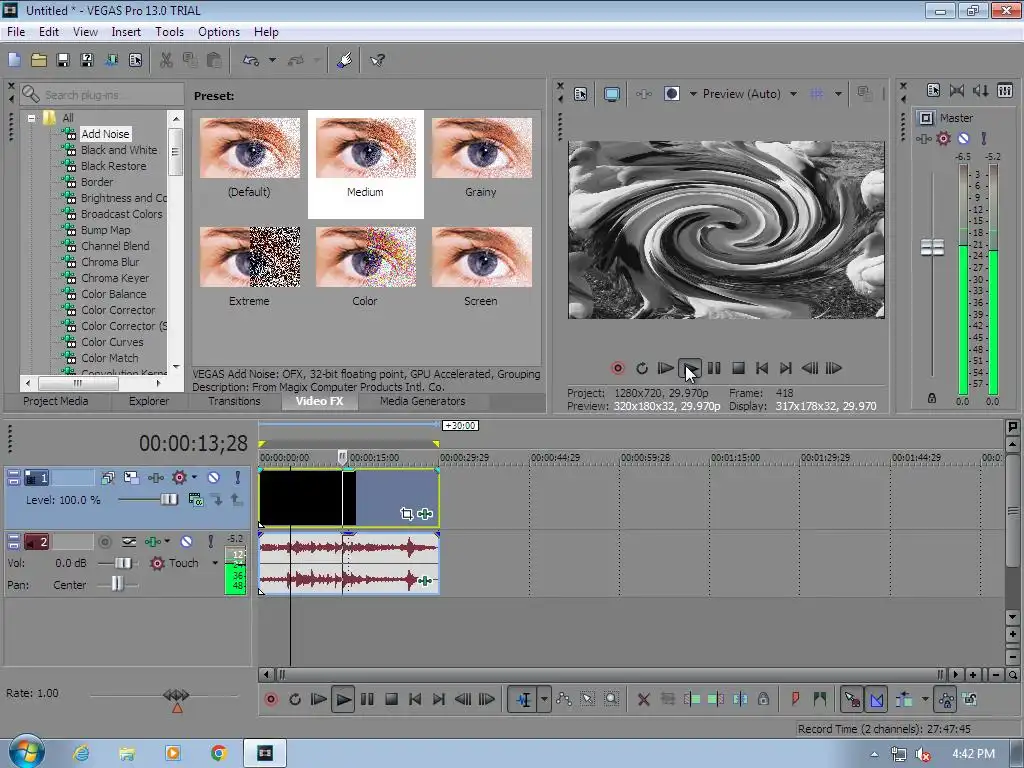Screen dimensions: 1024x768
Task: Open the Insert menu
Action: click(126, 32)
